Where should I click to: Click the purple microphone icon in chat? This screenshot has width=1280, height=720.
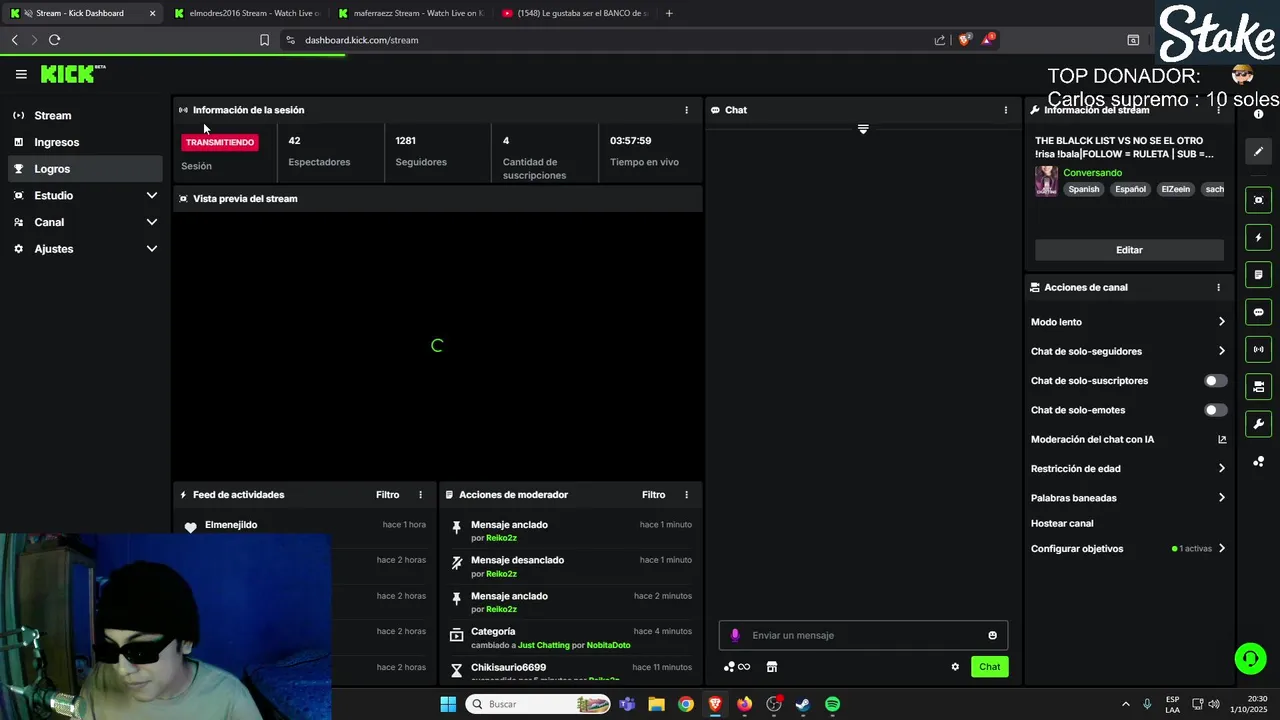click(735, 635)
